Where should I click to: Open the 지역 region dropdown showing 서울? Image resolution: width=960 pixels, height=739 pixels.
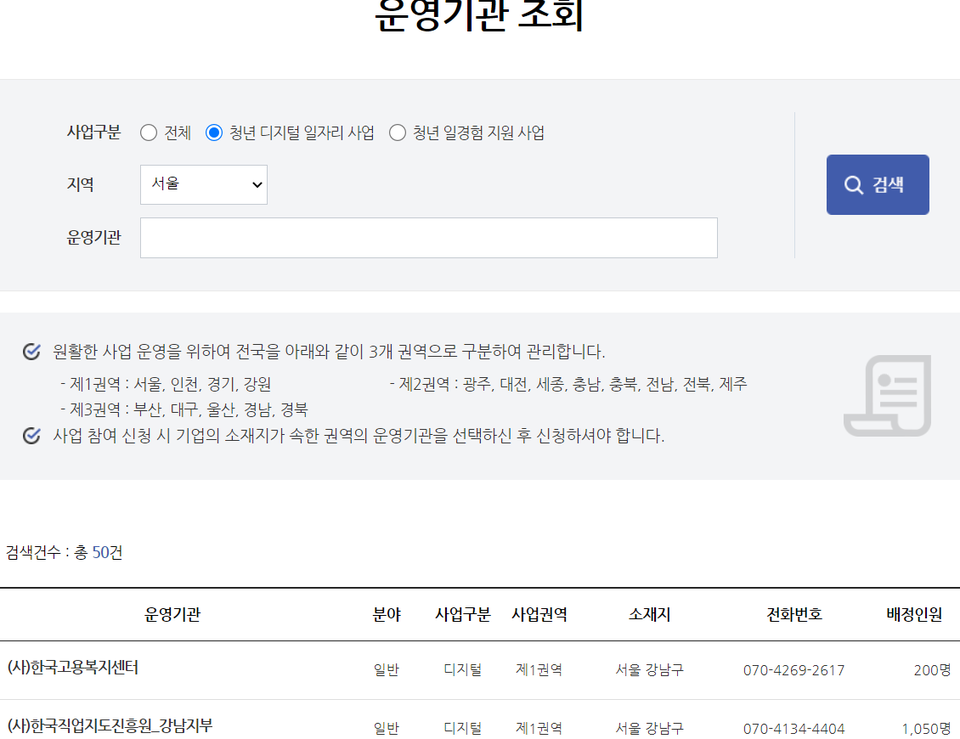203,184
